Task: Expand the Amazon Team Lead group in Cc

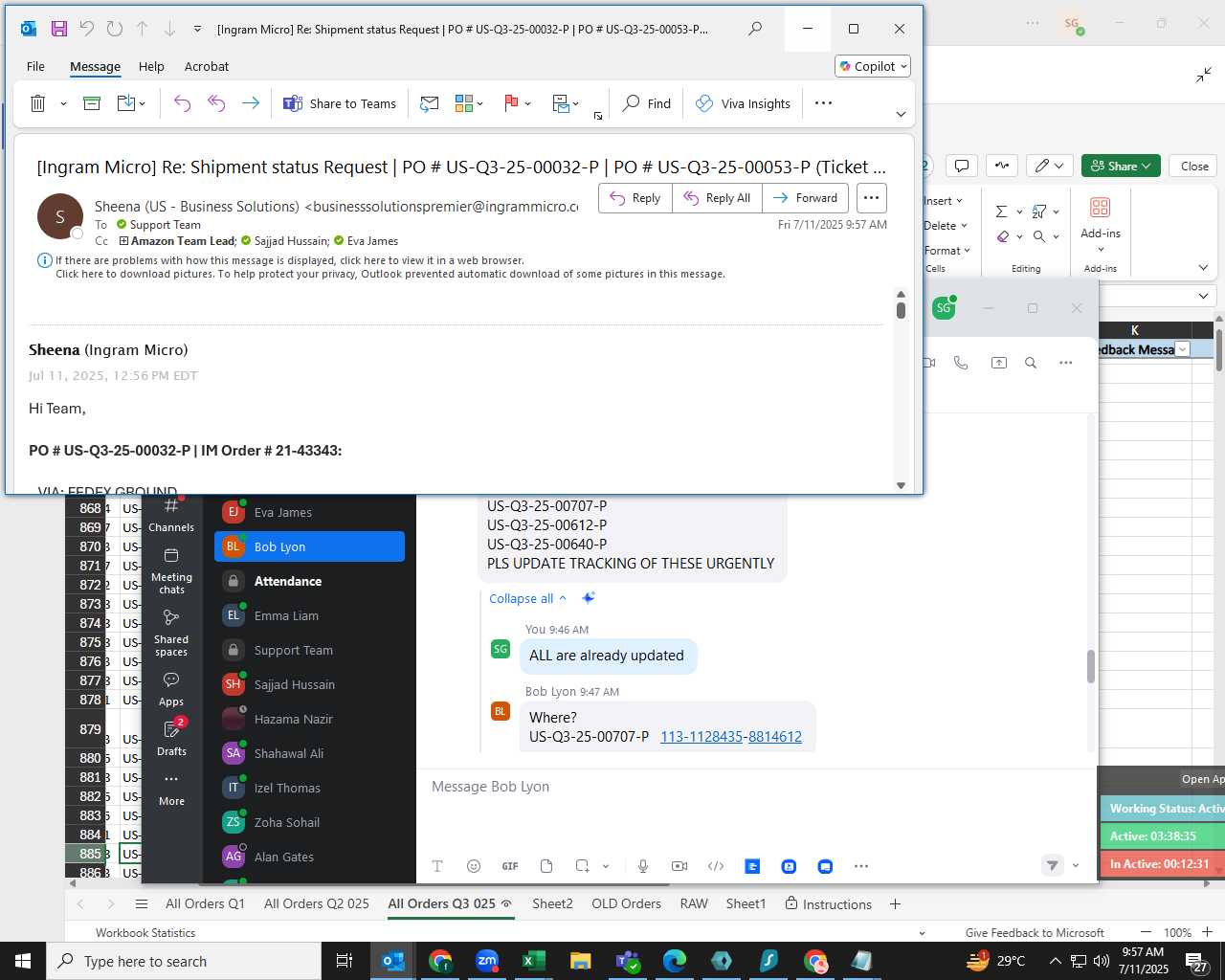Action: click(x=123, y=241)
